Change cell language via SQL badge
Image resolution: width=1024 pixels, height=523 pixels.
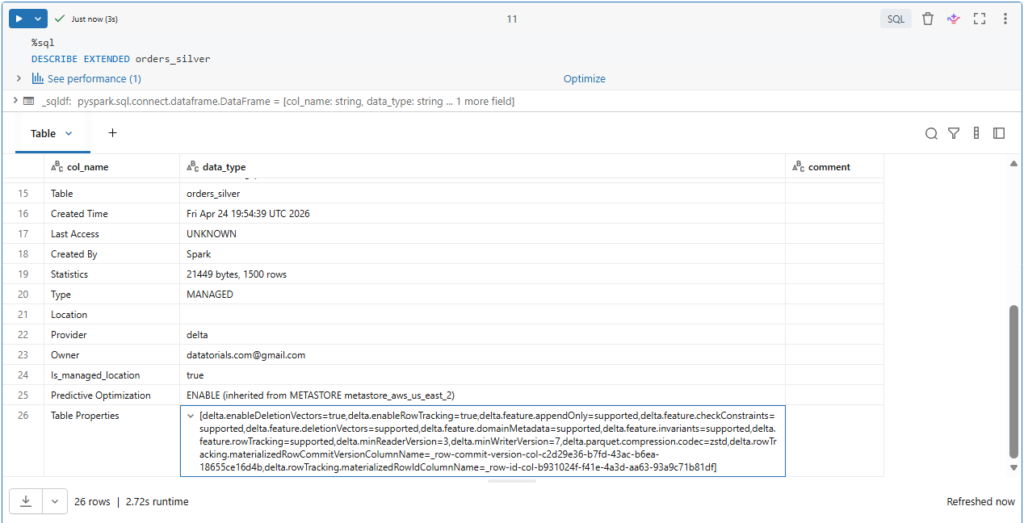(x=895, y=19)
